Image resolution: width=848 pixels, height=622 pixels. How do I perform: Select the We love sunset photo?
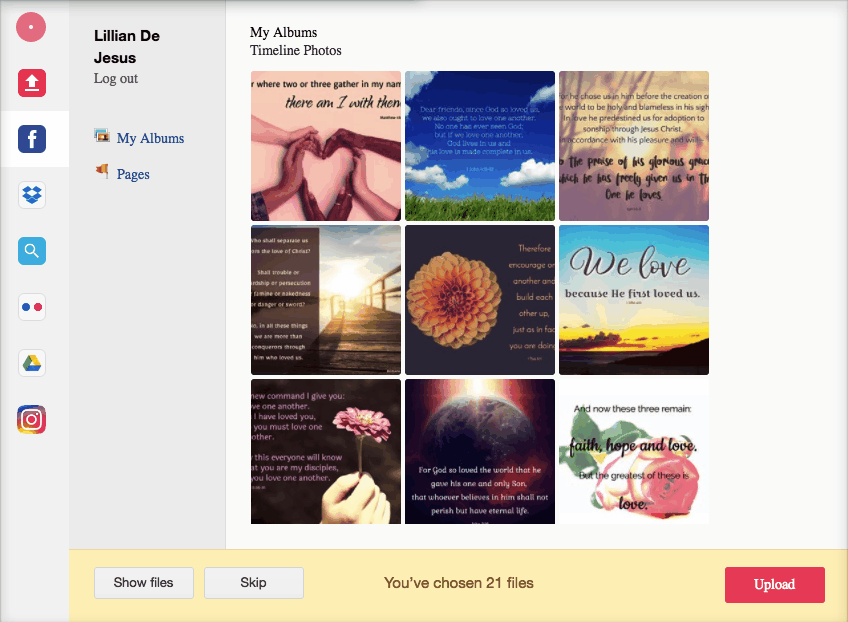click(634, 300)
